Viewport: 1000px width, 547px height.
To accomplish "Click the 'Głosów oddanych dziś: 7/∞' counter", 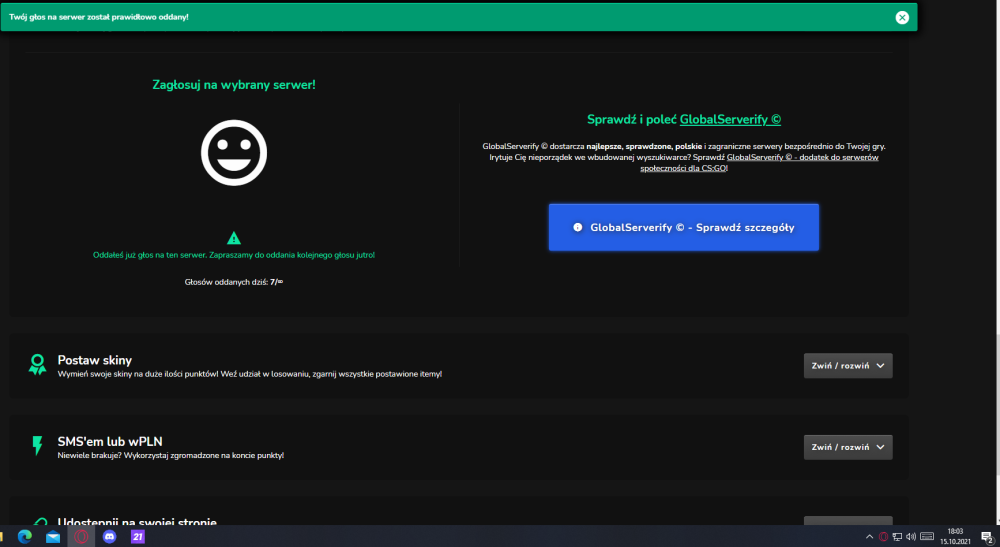I will (x=234, y=282).
